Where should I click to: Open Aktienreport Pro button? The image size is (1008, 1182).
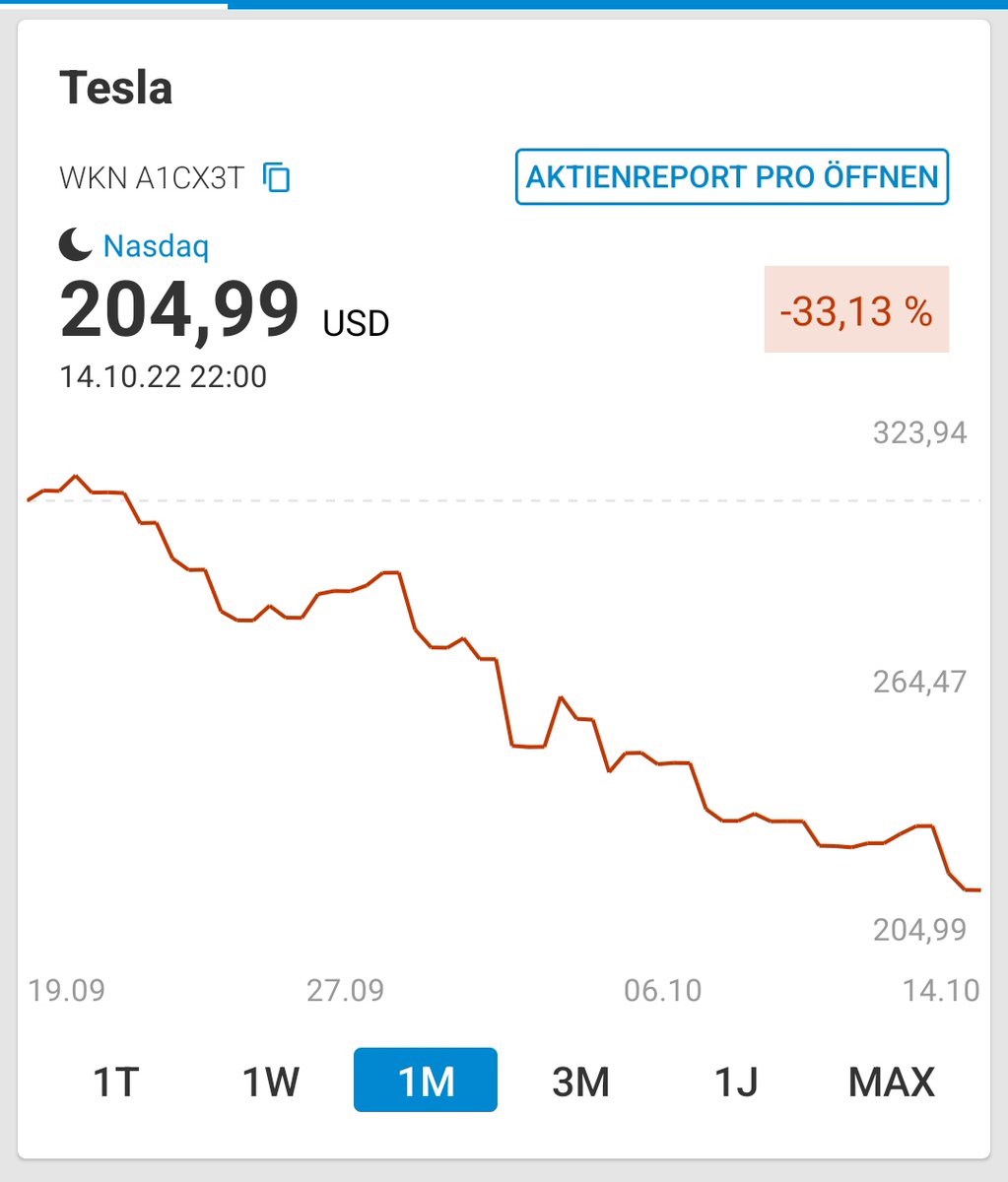click(732, 177)
